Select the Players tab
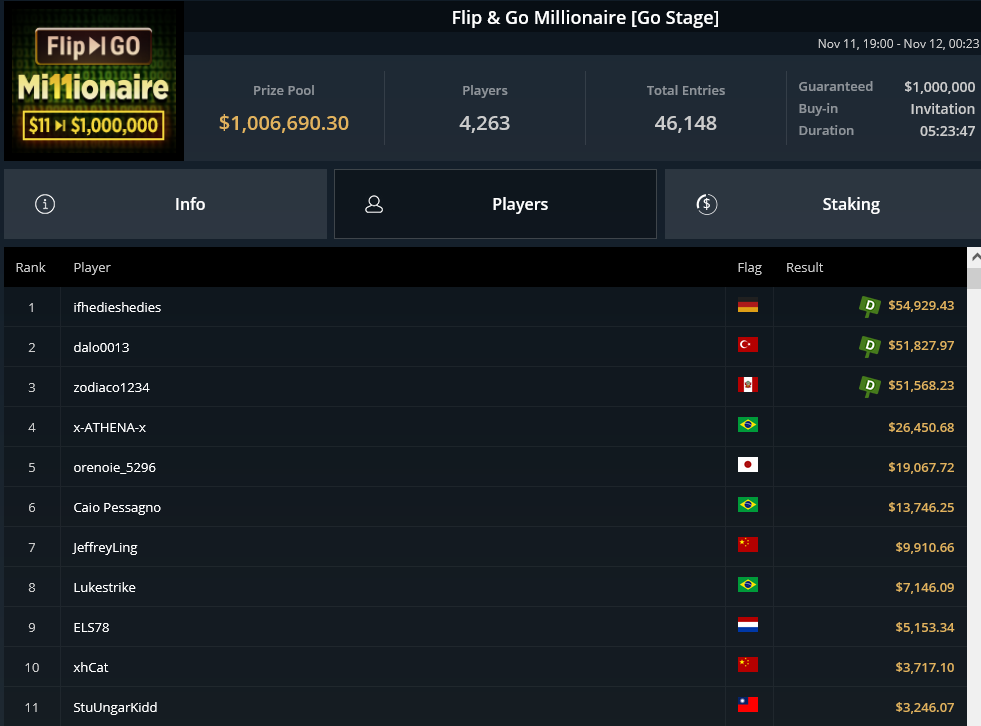 click(495, 204)
